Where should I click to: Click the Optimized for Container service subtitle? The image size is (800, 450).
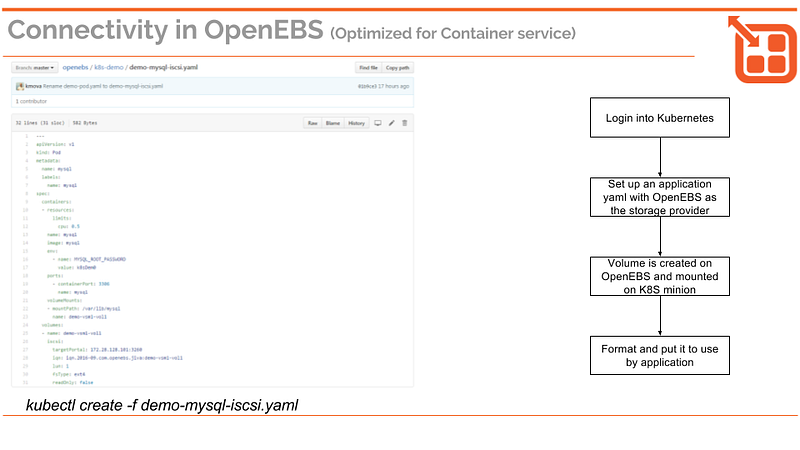click(x=453, y=33)
